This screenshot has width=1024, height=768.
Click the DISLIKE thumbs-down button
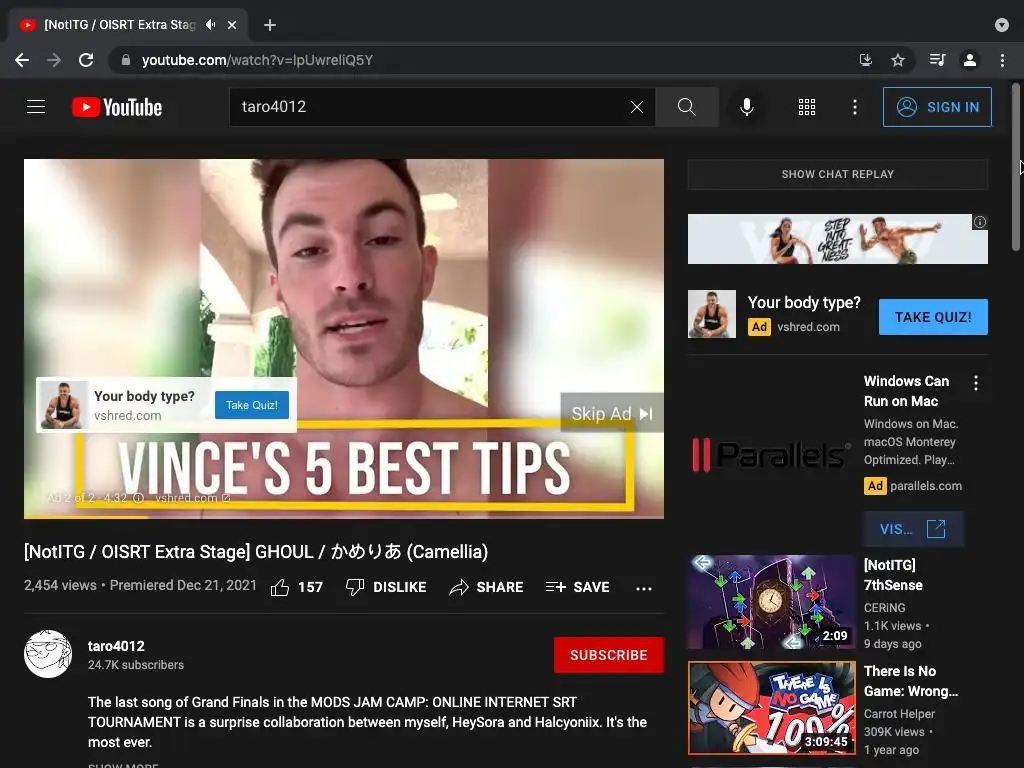coord(386,587)
